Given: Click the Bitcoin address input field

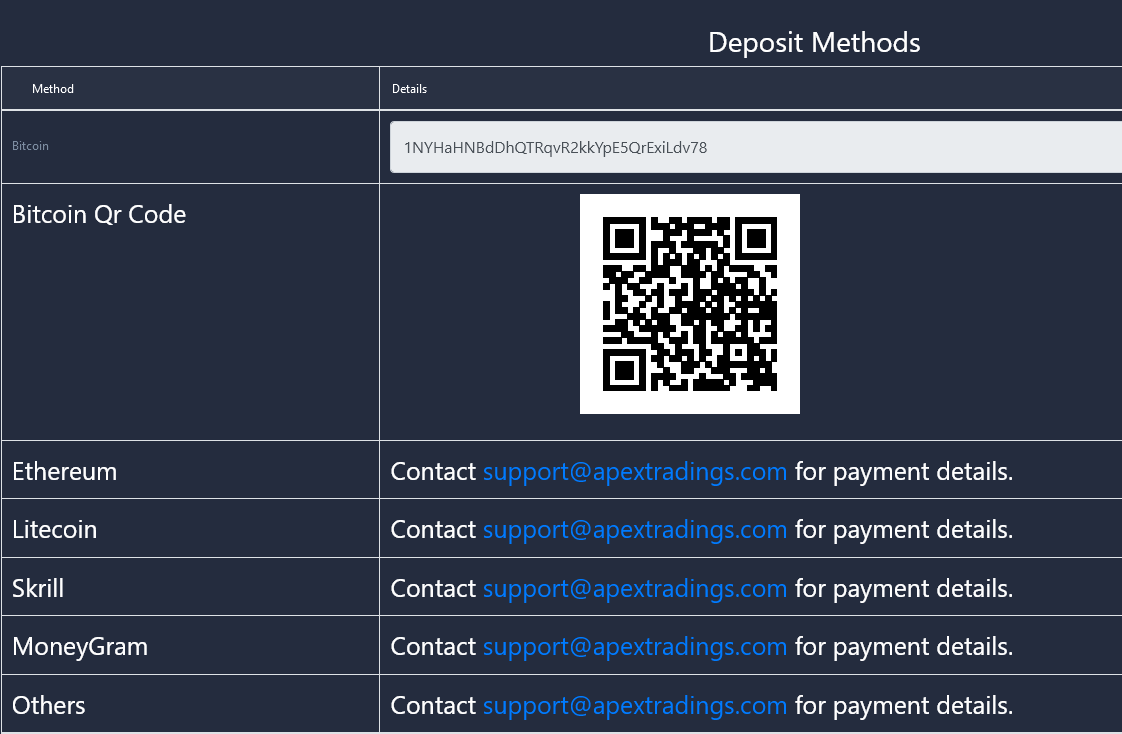Looking at the screenshot, I should point(756,147).
